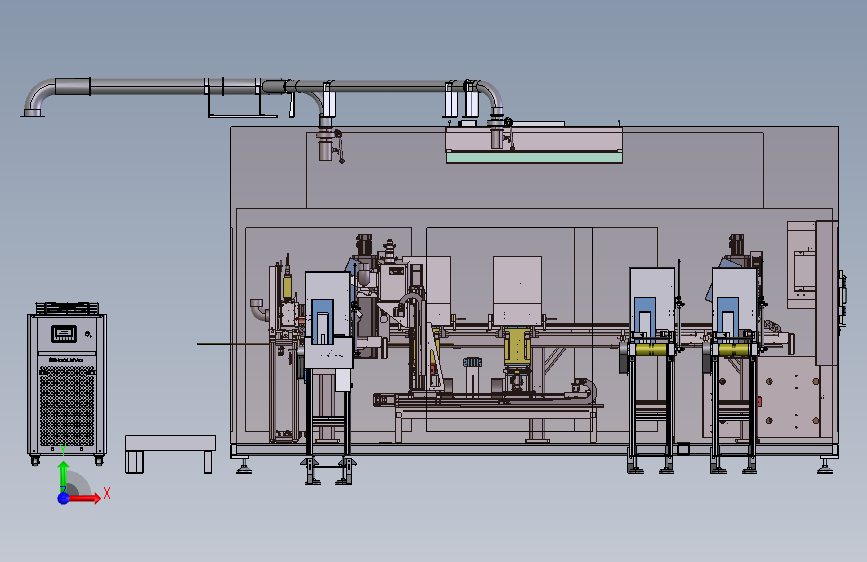
Task: Select the servo motor atop the right station
Action: click(736, 244)
